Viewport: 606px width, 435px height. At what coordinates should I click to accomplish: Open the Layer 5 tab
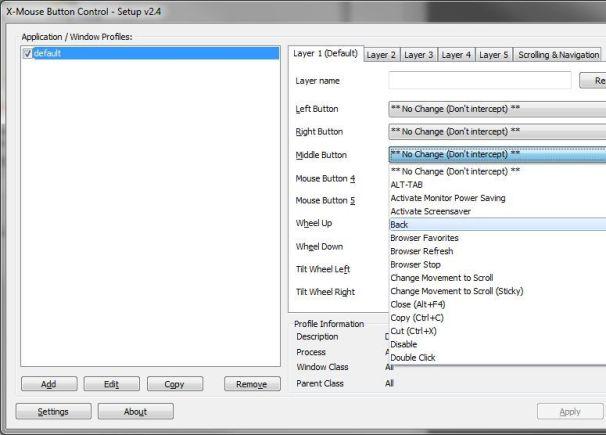point(494,55)
